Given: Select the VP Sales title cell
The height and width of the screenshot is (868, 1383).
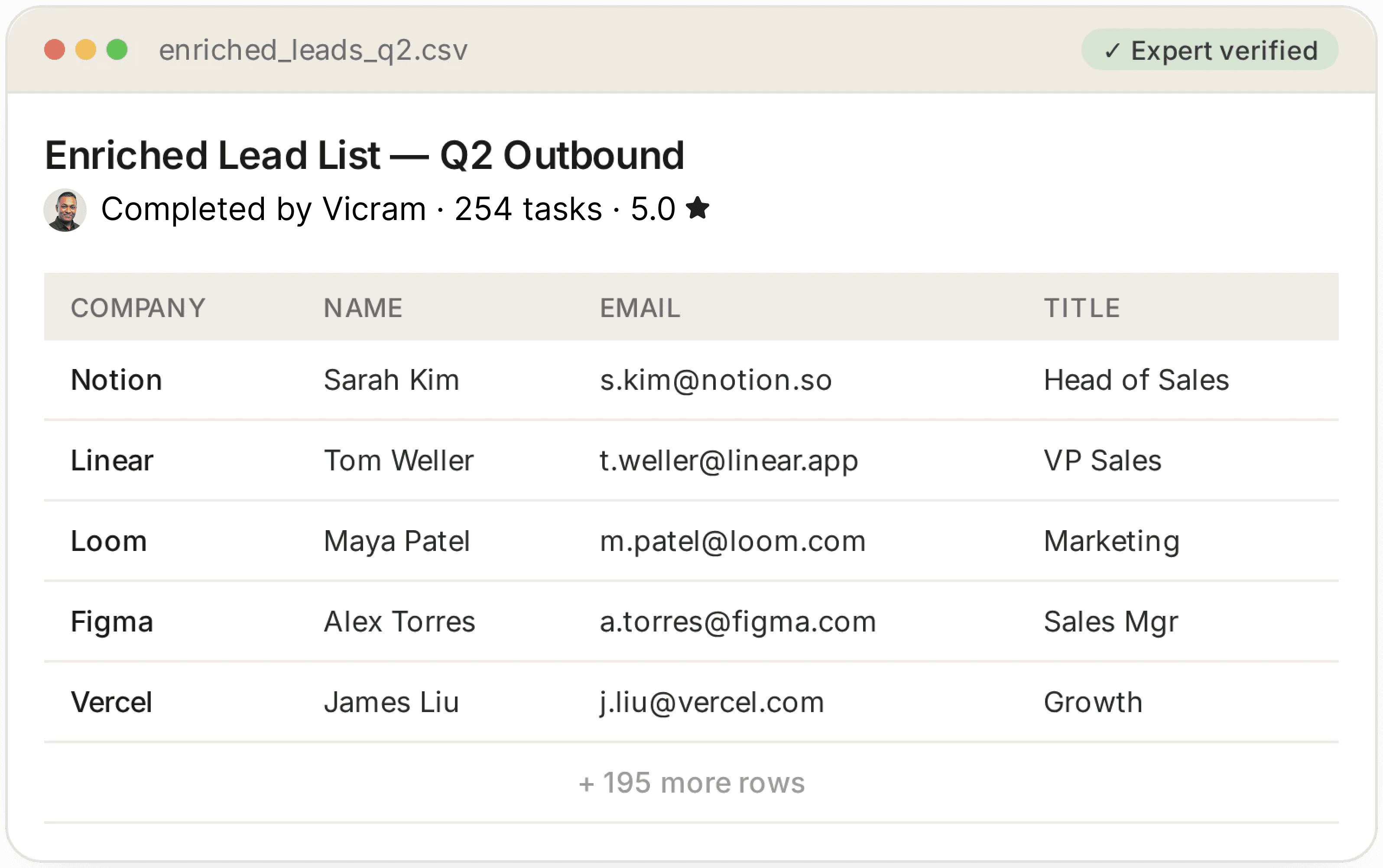Looking at the screenshot, I should click(1102, 460).
